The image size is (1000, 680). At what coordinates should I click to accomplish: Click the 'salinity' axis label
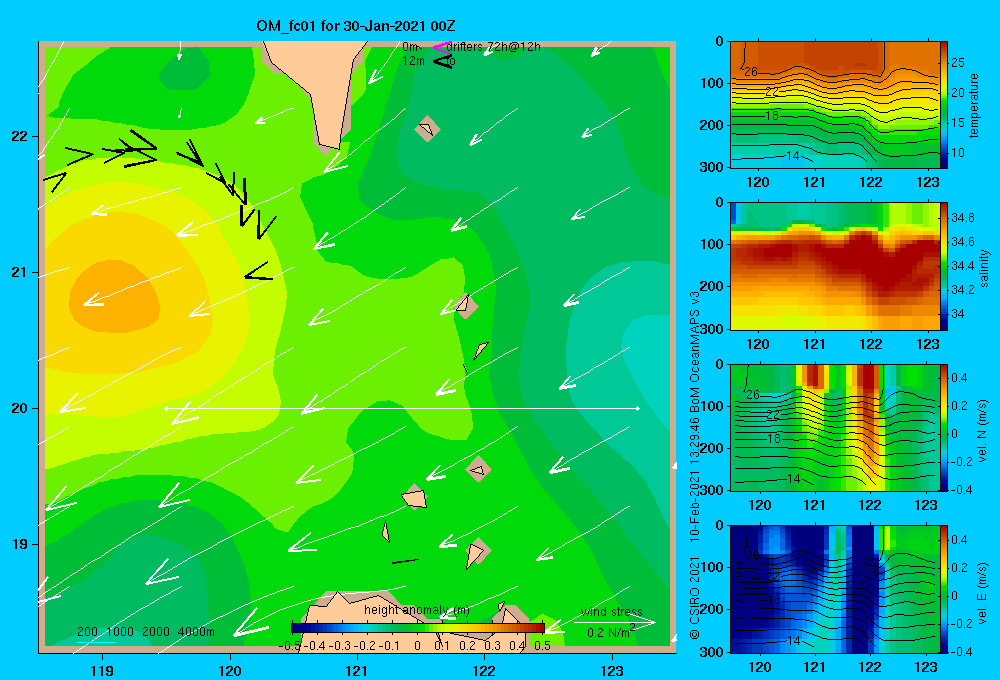click(x=983, y=268)
